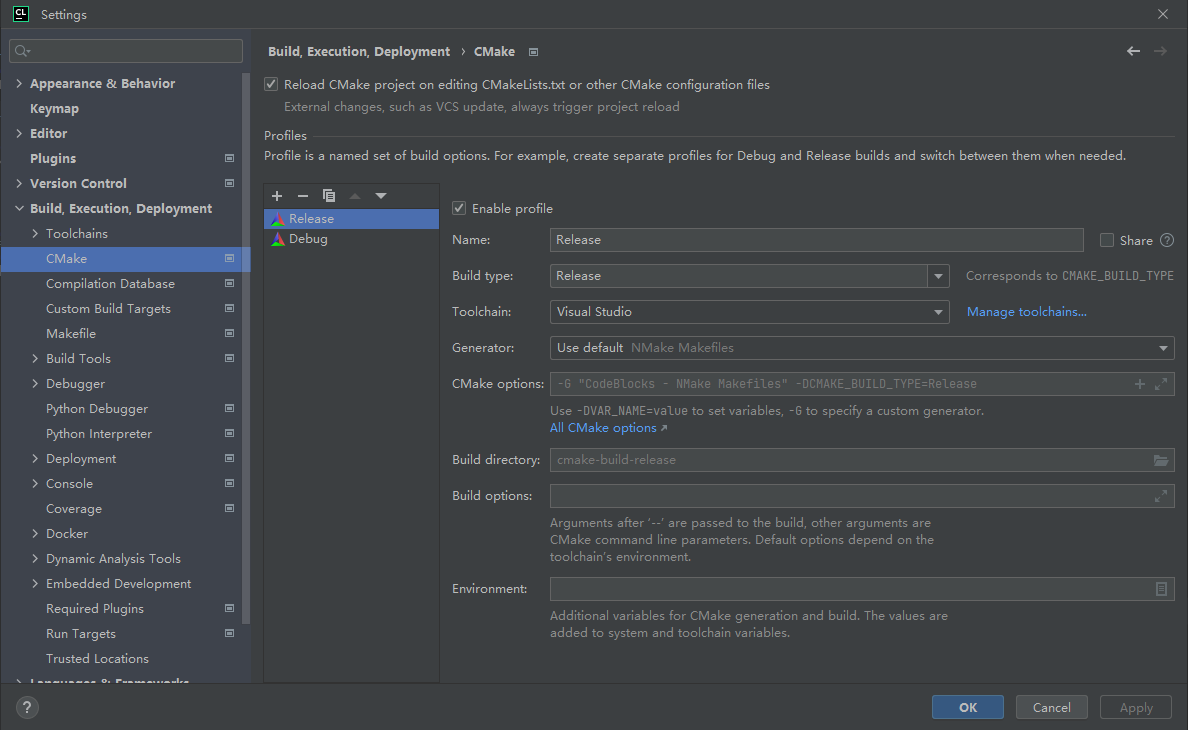Expand the Toolchains tree node
The height and width of the screenshot is (730, 1188).
35,233
